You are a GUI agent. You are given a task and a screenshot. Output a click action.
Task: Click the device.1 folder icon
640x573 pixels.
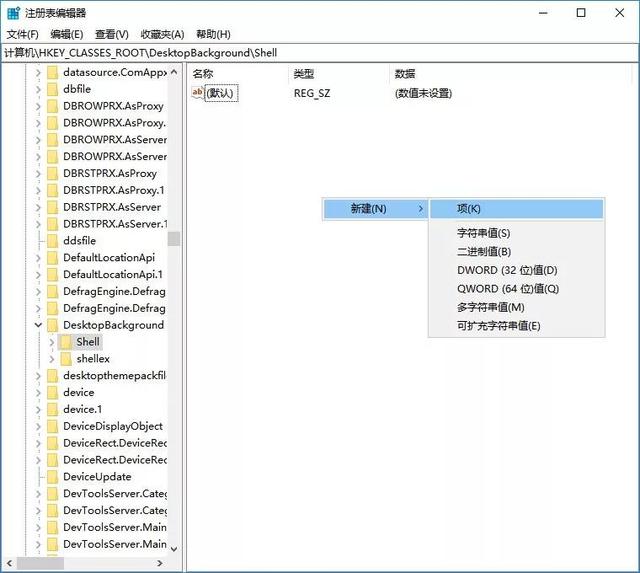tap(53, 409)
